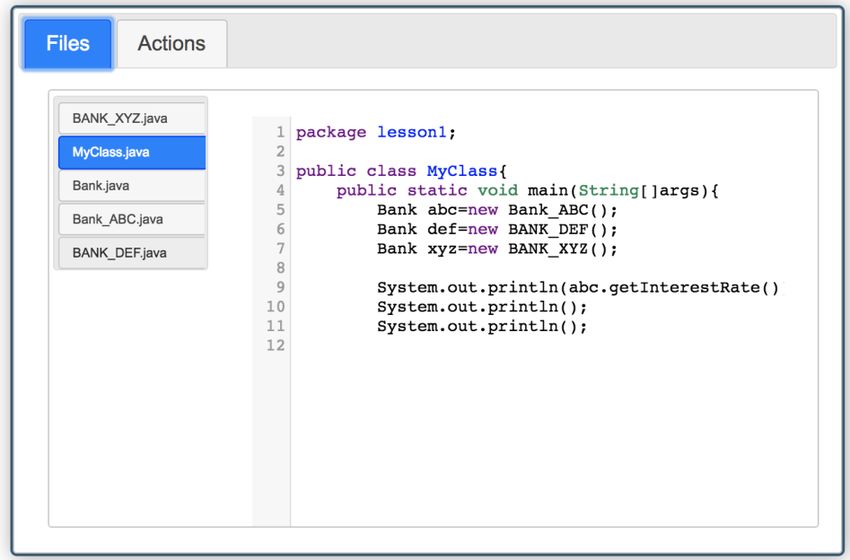Select the MyClass.java file
The width and height of the screenshot is (850, 560).
[132, 152]
